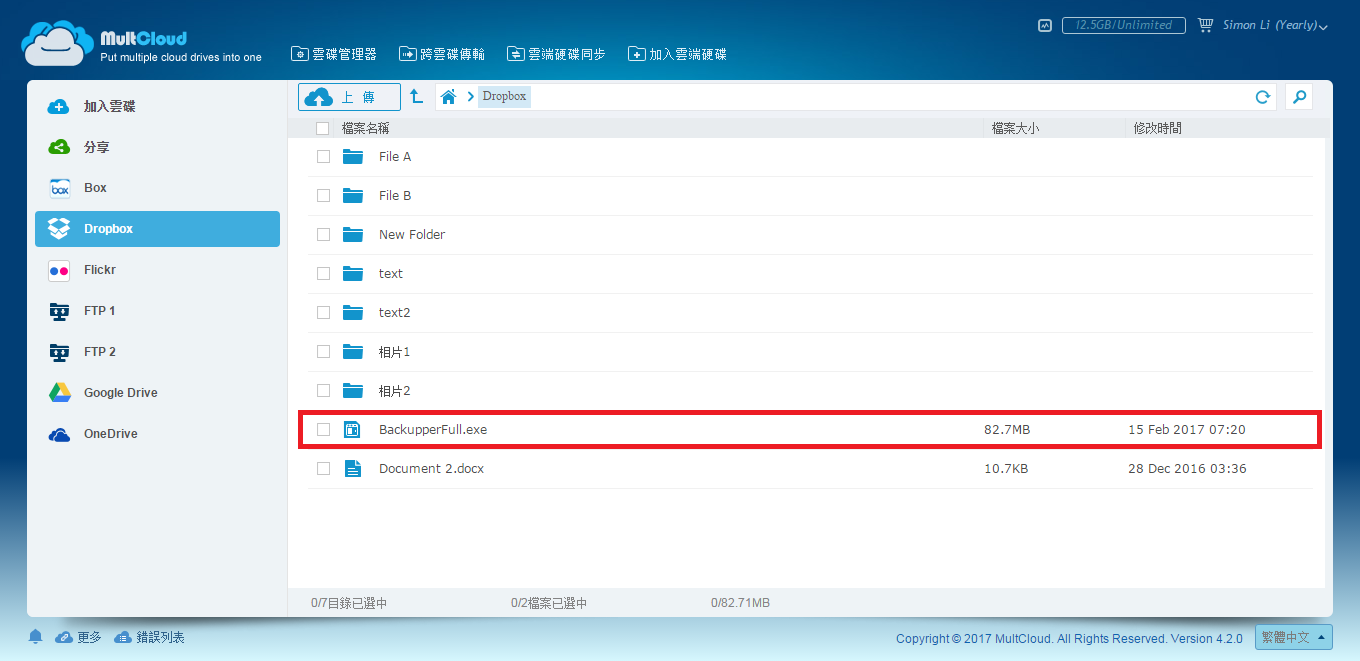Check the box for File B

pyautogui.click(x=323, y=196)
